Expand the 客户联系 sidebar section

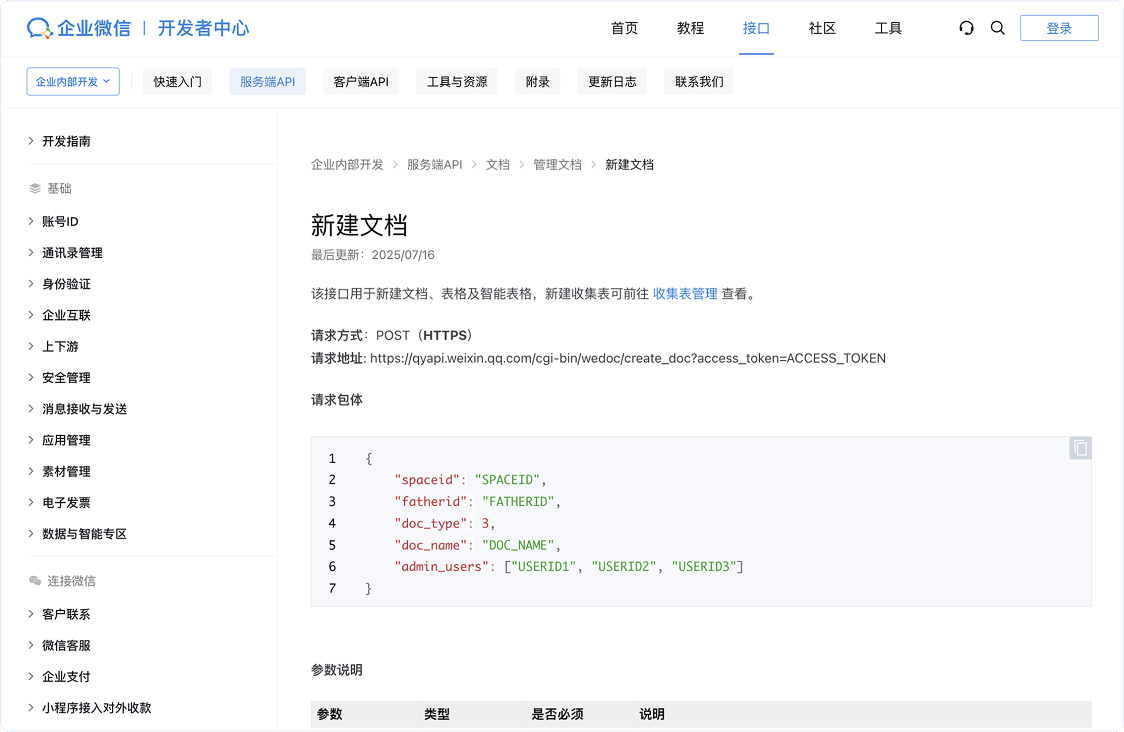click(x=66, y=614)
